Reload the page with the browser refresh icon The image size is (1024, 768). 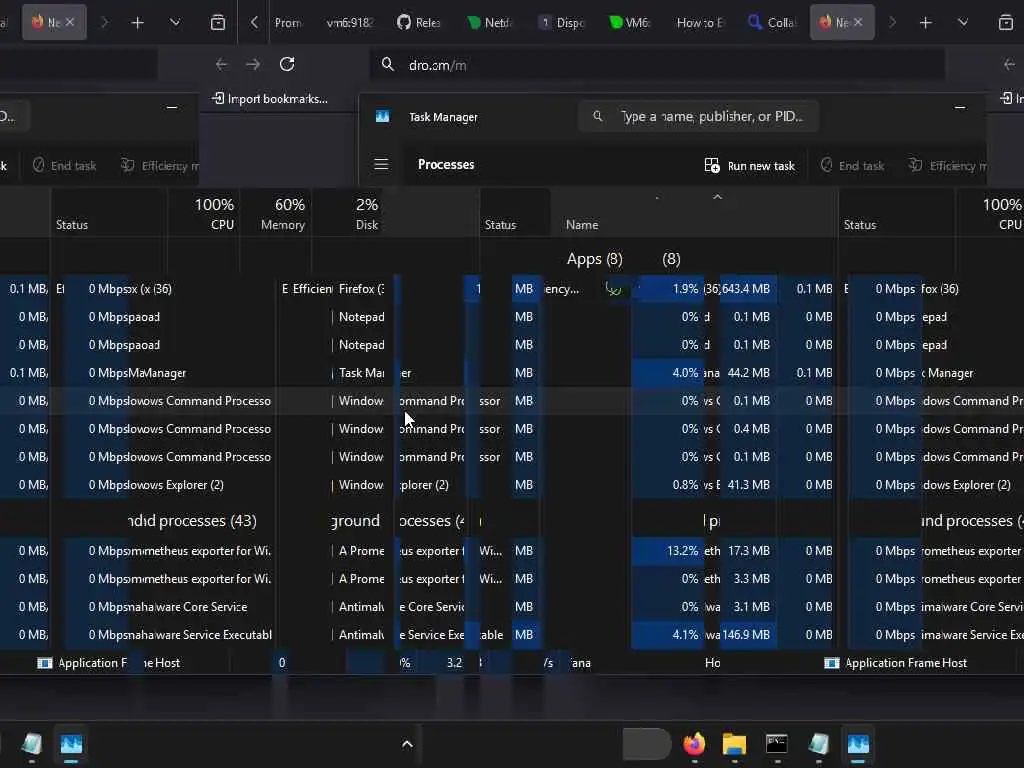click(287, 64)
